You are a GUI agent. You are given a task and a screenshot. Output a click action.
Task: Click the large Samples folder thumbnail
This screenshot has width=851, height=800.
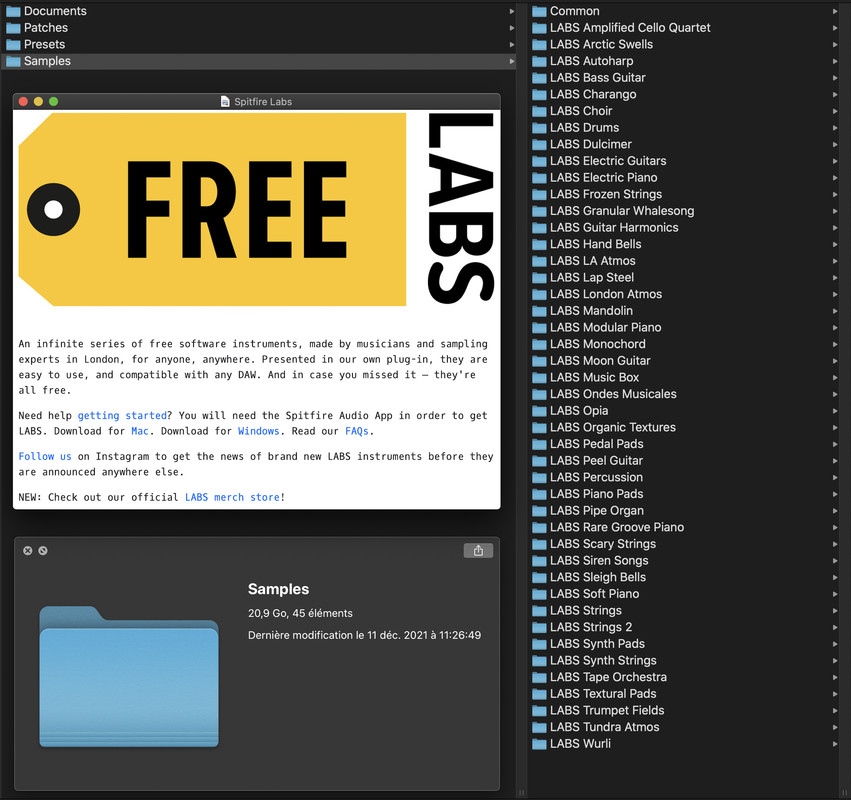coord(129,676)
